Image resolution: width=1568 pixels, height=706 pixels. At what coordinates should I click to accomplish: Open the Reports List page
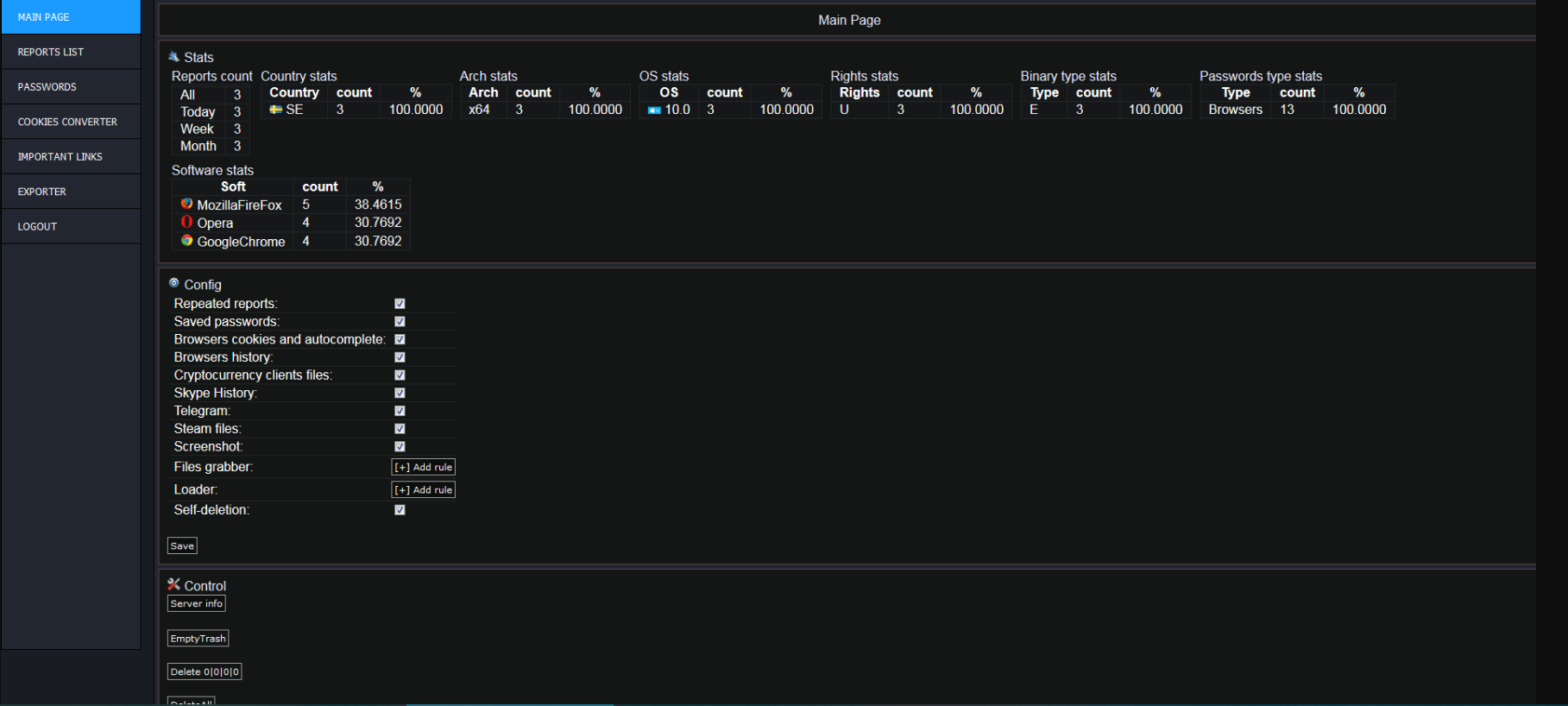(x=71, y=52)
